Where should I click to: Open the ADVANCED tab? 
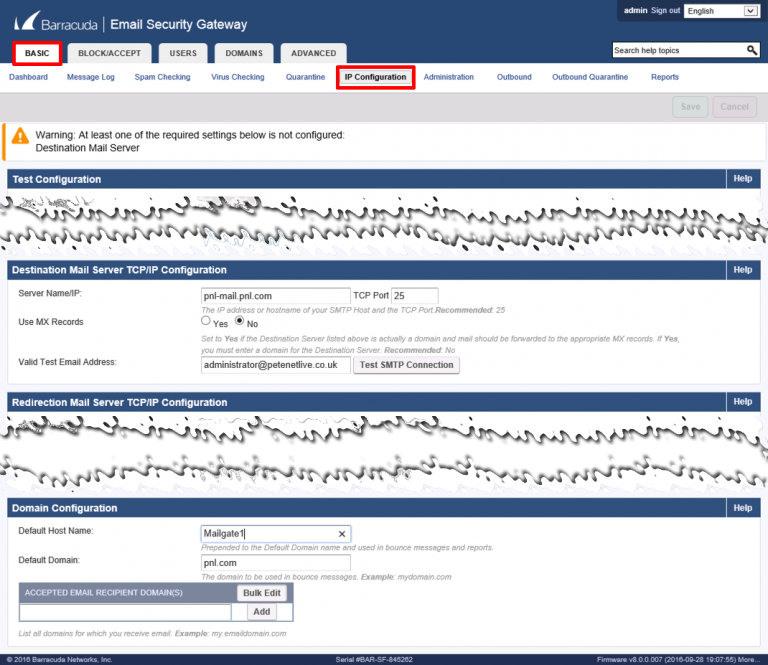(313, 53)
